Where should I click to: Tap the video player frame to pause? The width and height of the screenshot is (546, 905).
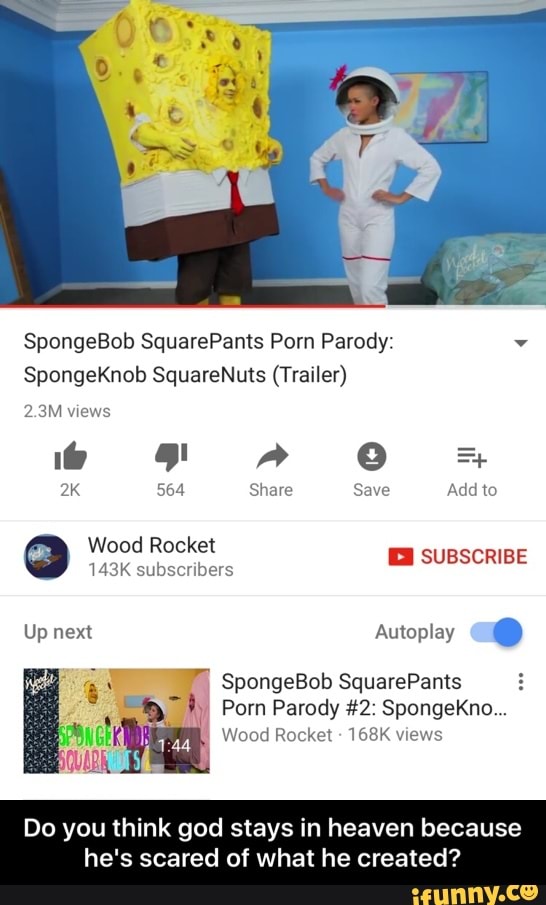[273, 152]
